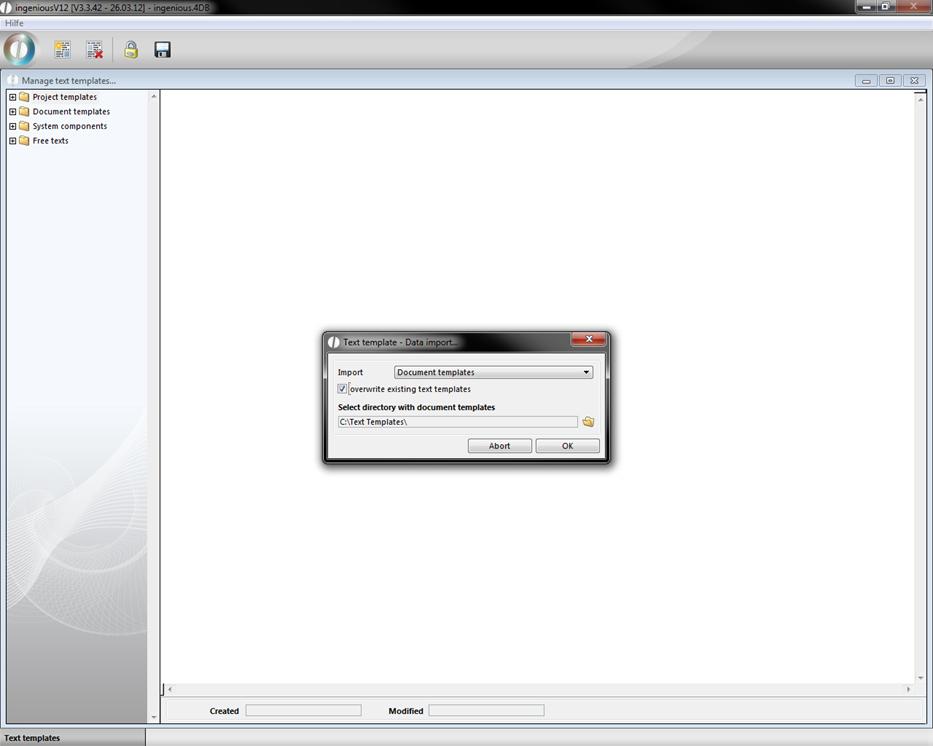This screenshot has width=933, height=746.
Task: Click the directory path input field
Action: tap(457, 422)
